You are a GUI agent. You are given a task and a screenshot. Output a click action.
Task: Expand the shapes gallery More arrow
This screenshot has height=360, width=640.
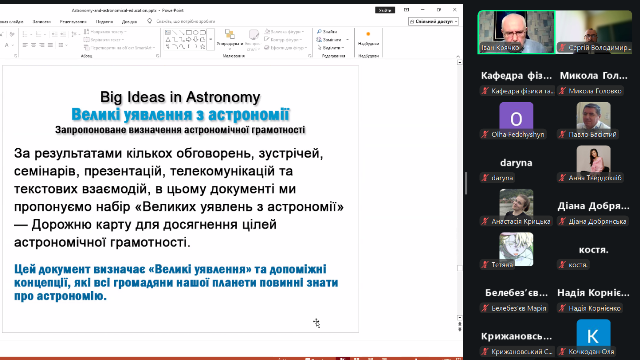211,40
